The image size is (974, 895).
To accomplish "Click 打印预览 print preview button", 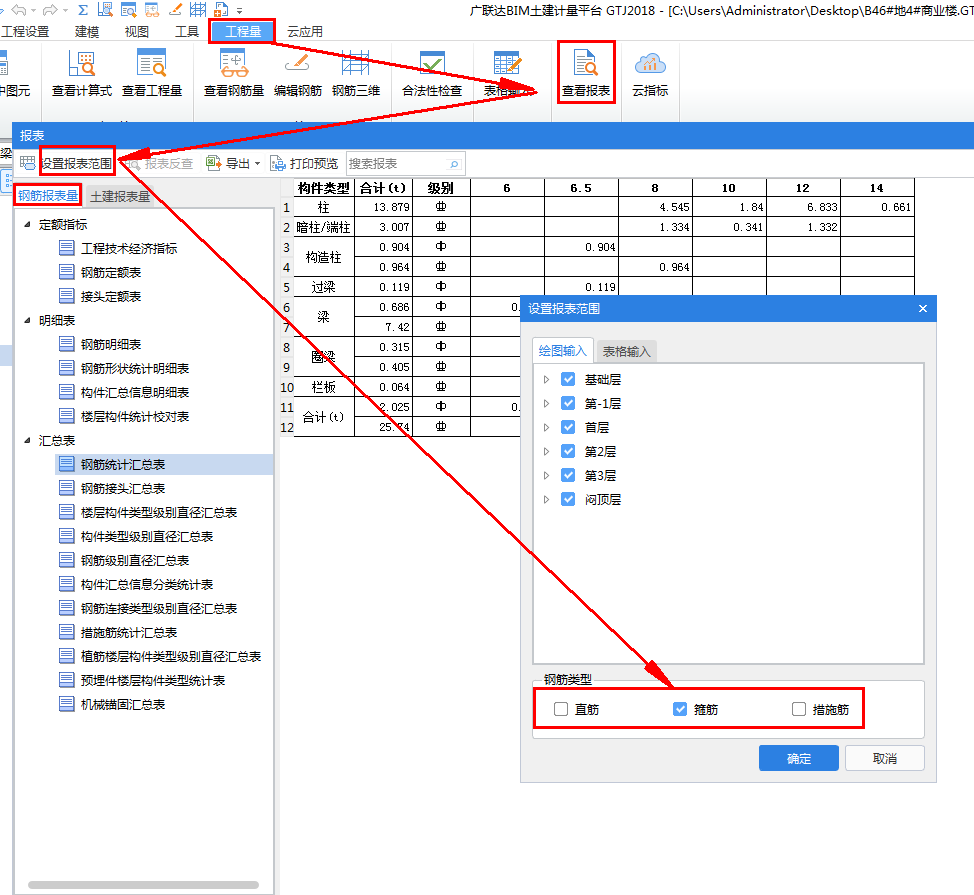I will 304,163.
